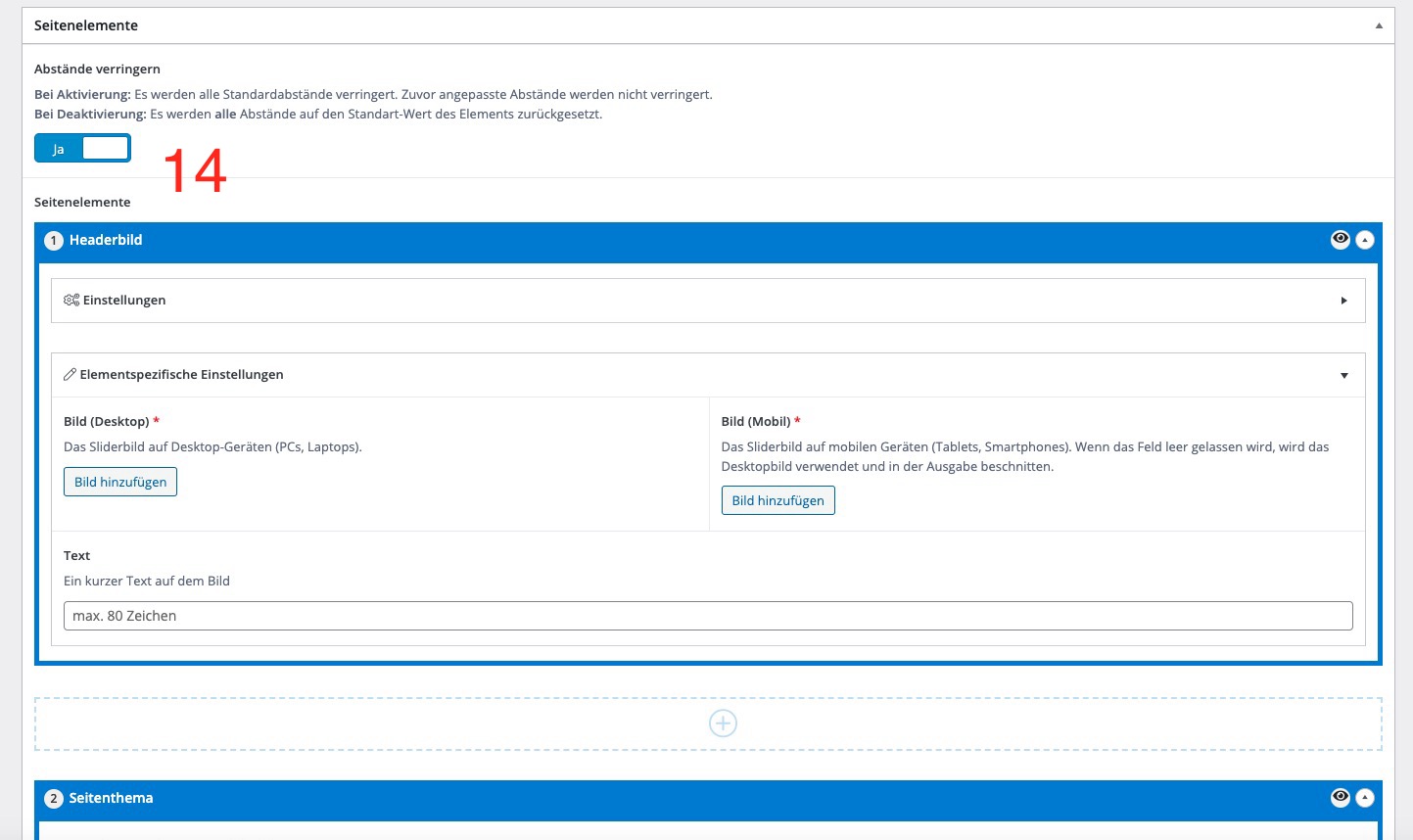Toggle visibility of the Seitenthema element
1413x840 pixels.
point(1340,798)
